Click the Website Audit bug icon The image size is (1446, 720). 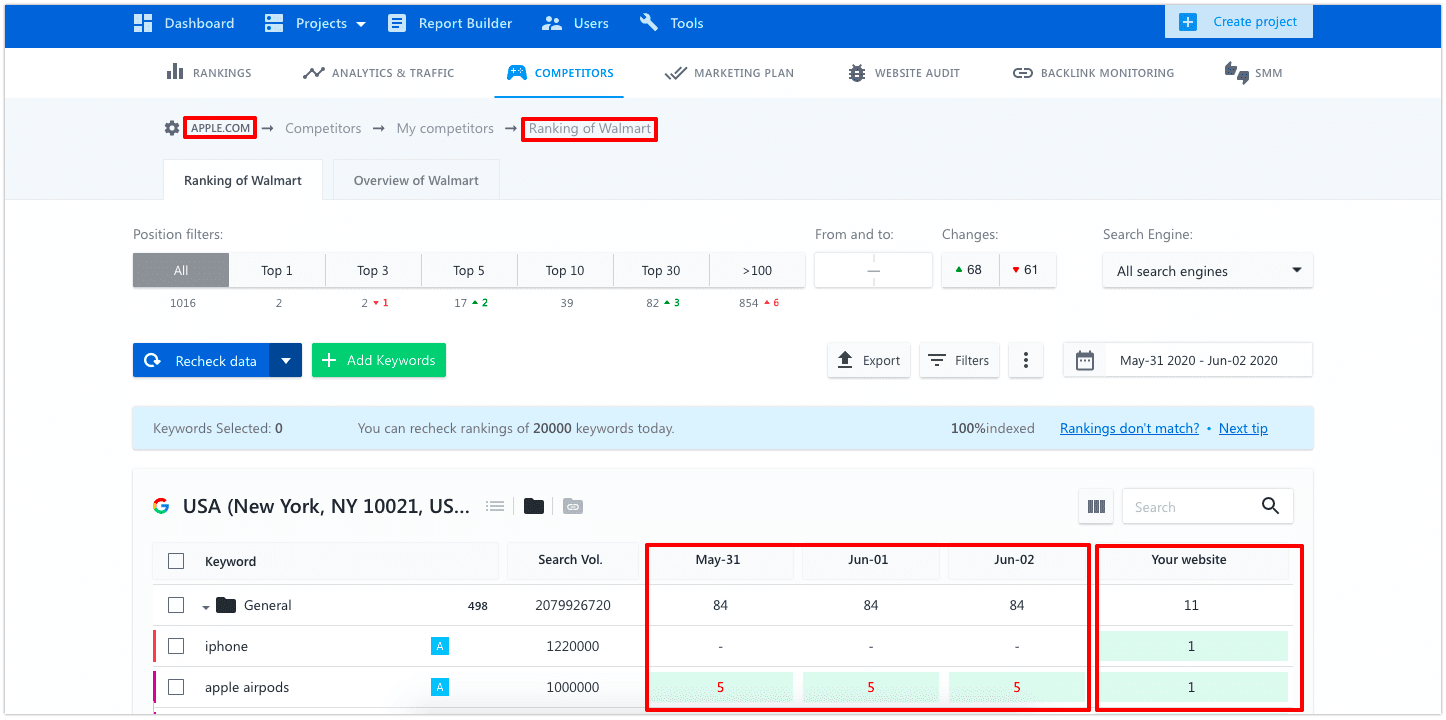(857, 73)
